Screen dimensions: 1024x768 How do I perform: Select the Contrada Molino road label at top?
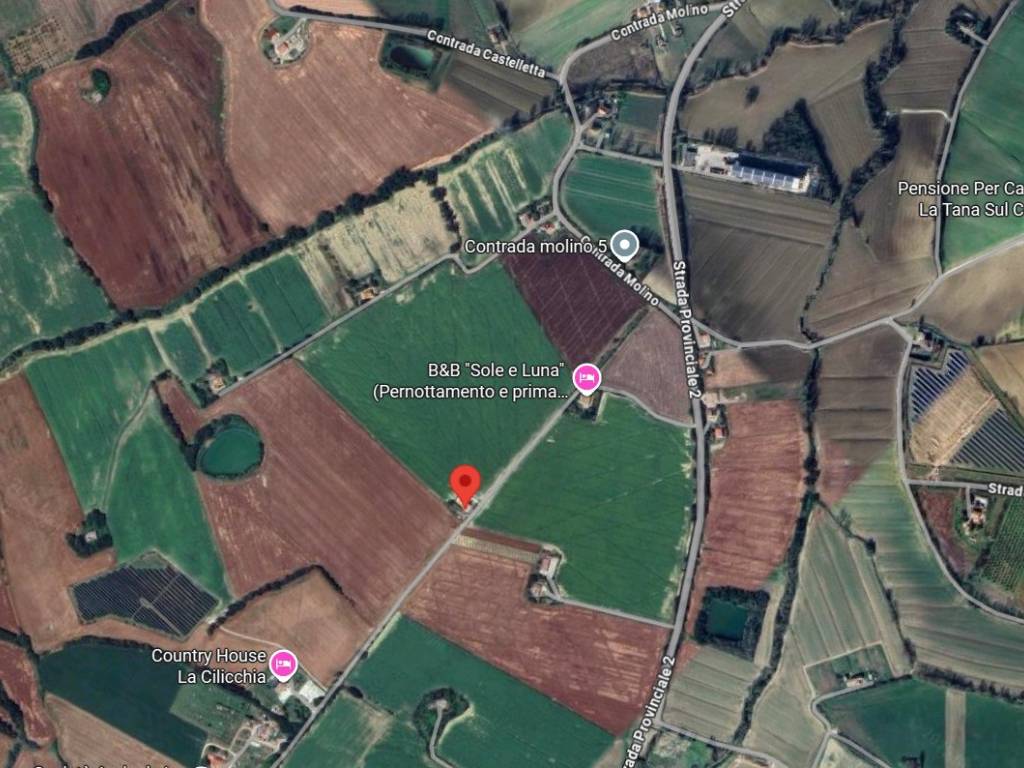(x=660, y=22)
